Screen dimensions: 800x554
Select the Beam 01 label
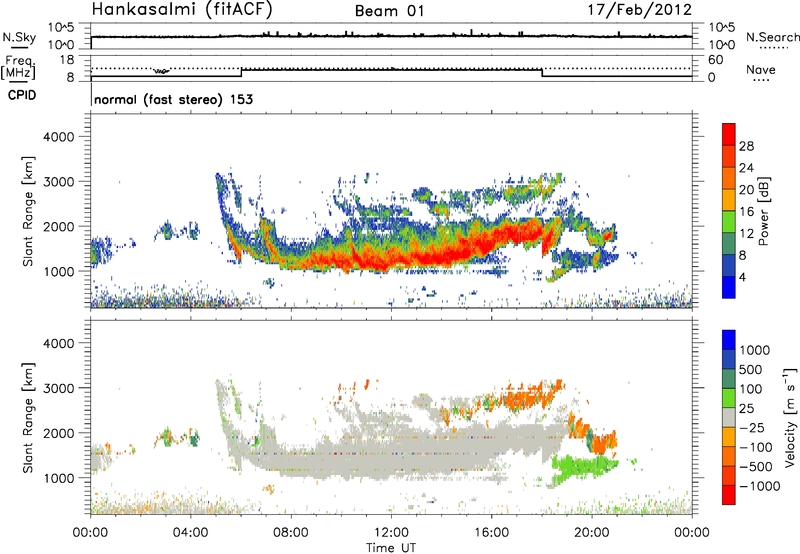[389, 11]
